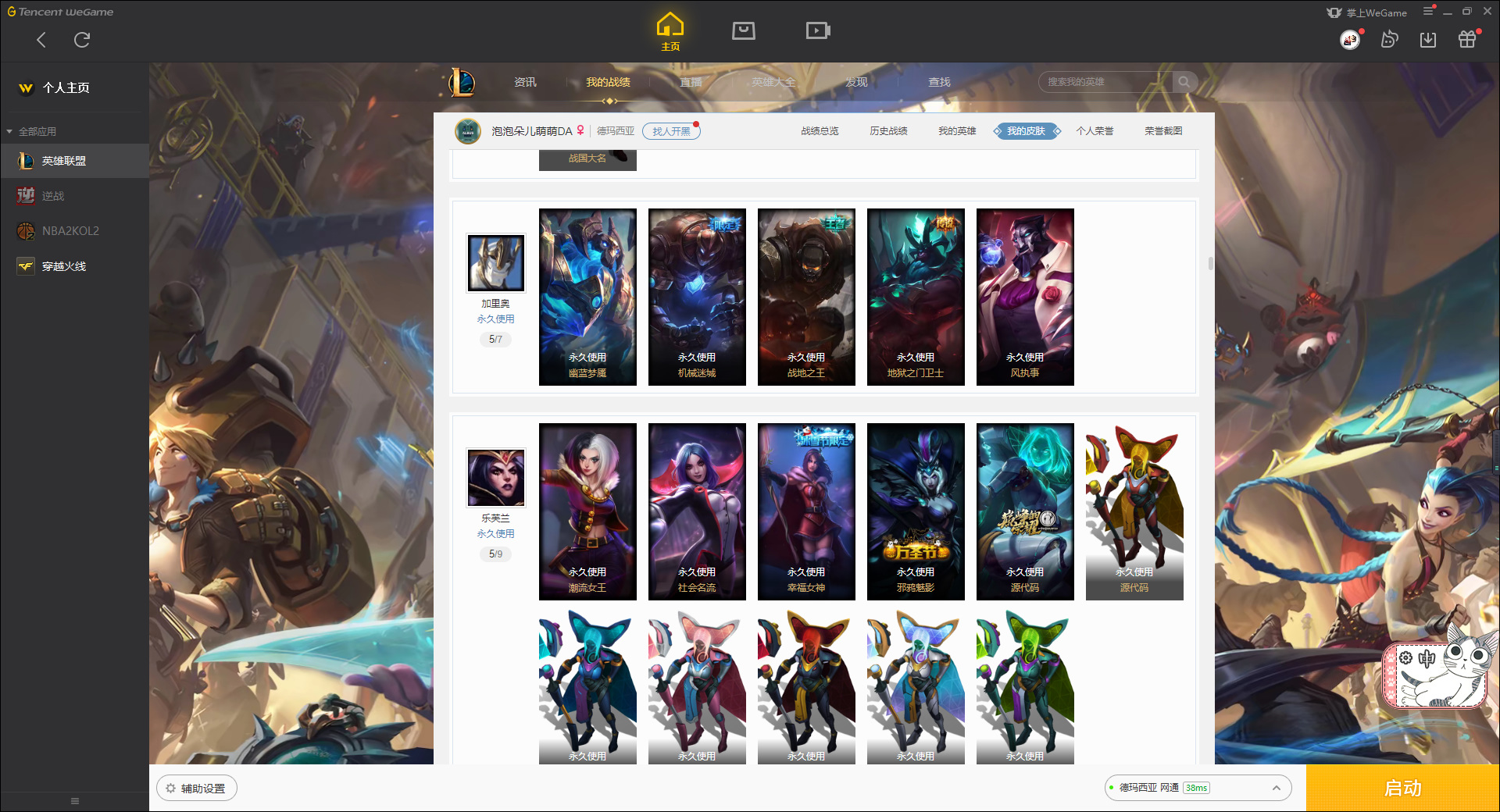
Task: Switch to 我的英雄 sub-tab
Action: click(957, 131)
